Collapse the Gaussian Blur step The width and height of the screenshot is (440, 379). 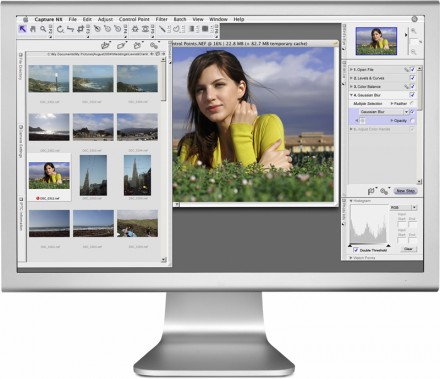coord(351,95)
